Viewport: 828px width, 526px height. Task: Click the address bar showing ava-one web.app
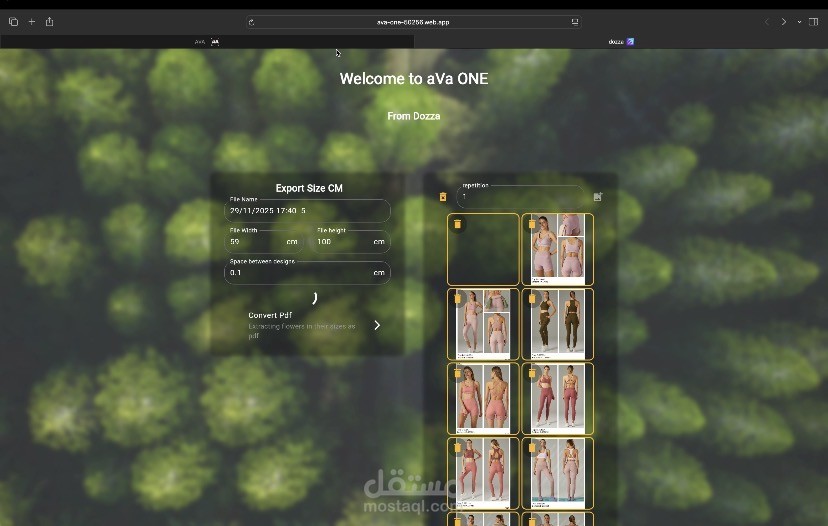[x=413, y=22]
